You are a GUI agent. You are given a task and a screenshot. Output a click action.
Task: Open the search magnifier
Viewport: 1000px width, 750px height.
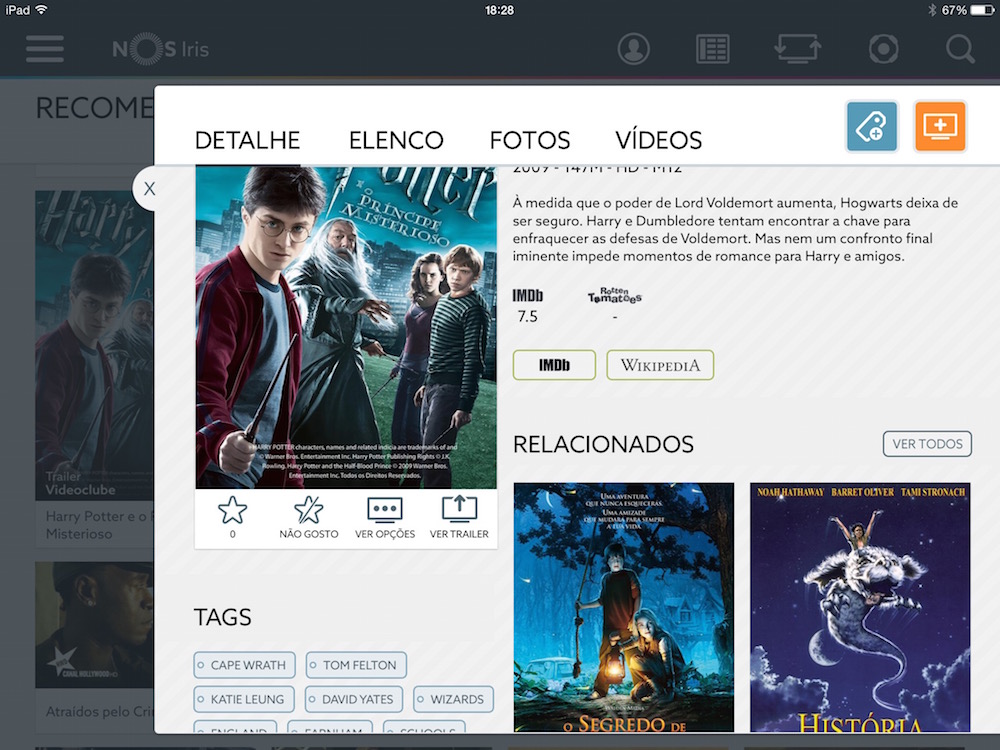(960, 49)
